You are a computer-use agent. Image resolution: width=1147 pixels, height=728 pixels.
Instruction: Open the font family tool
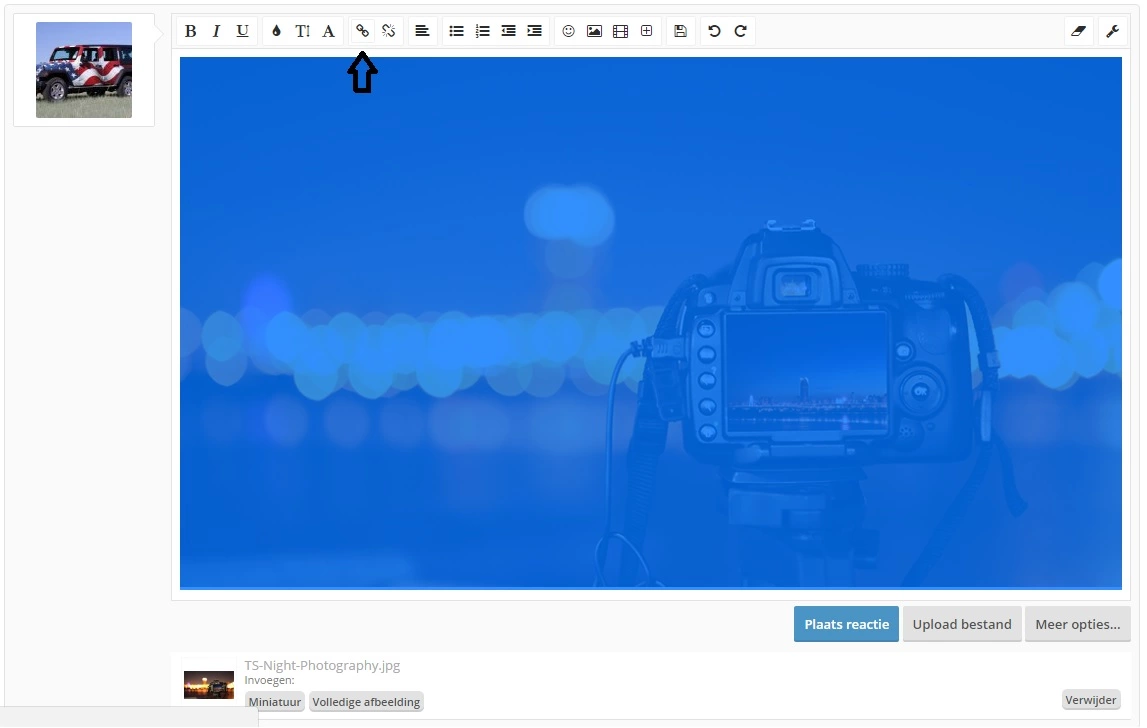point(328,31)
